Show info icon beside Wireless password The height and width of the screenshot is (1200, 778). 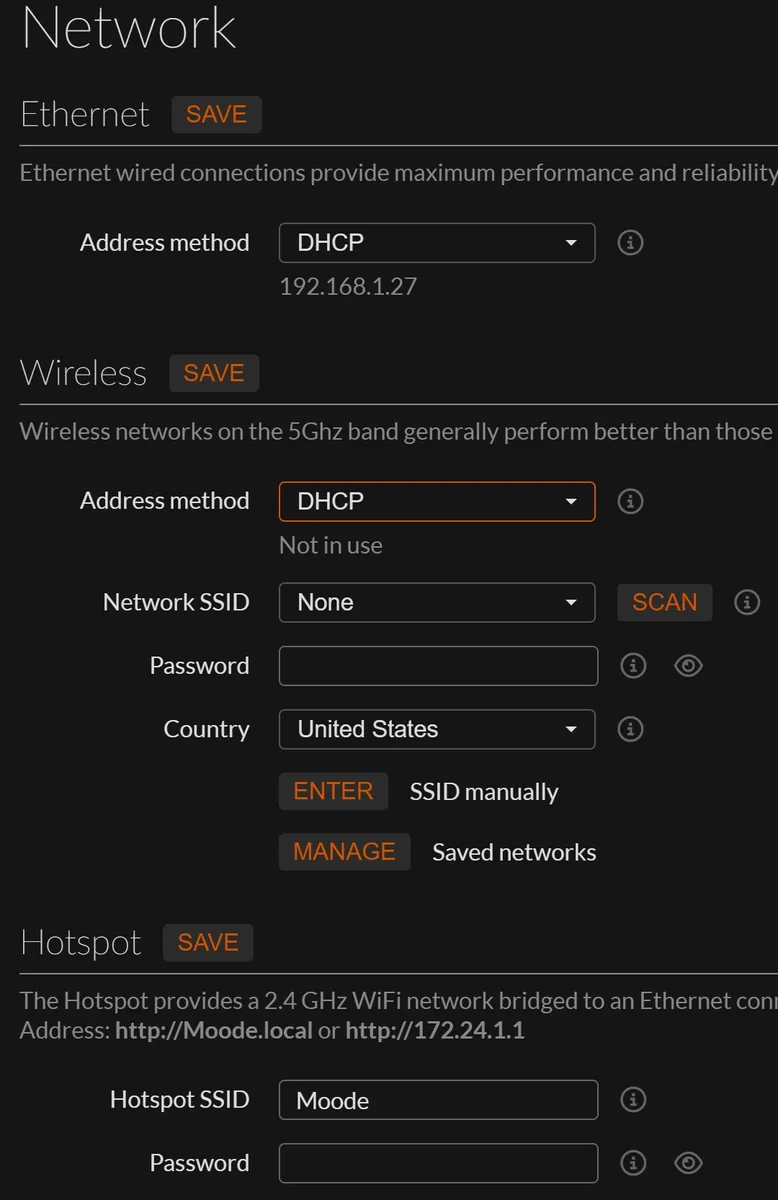click(x=633, y=665)
